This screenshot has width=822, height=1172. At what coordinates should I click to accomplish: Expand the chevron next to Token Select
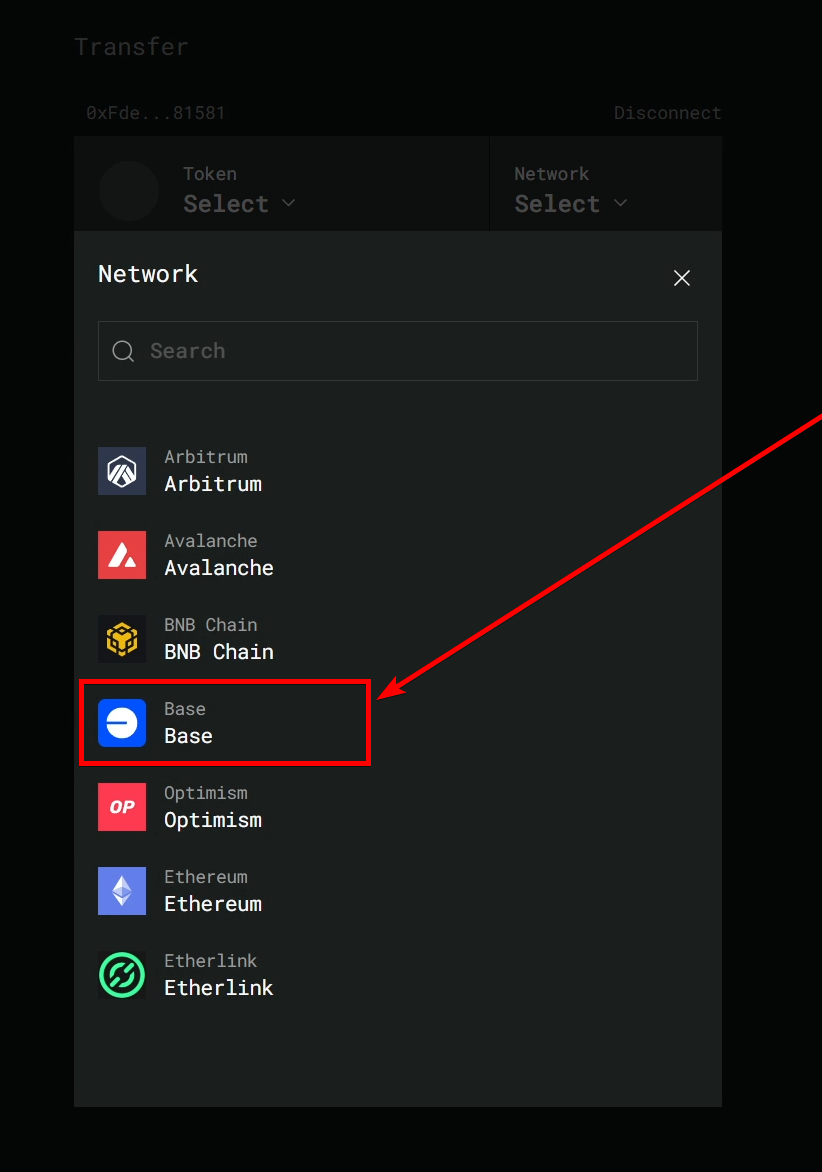(288, 203)
